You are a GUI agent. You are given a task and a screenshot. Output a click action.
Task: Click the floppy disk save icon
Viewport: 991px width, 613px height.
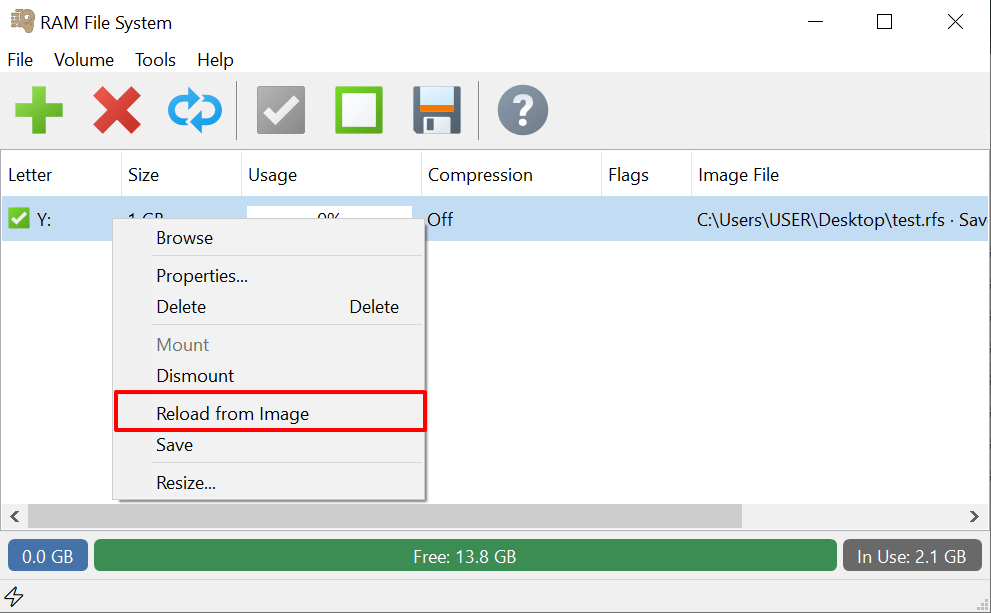tap(437, 110)
